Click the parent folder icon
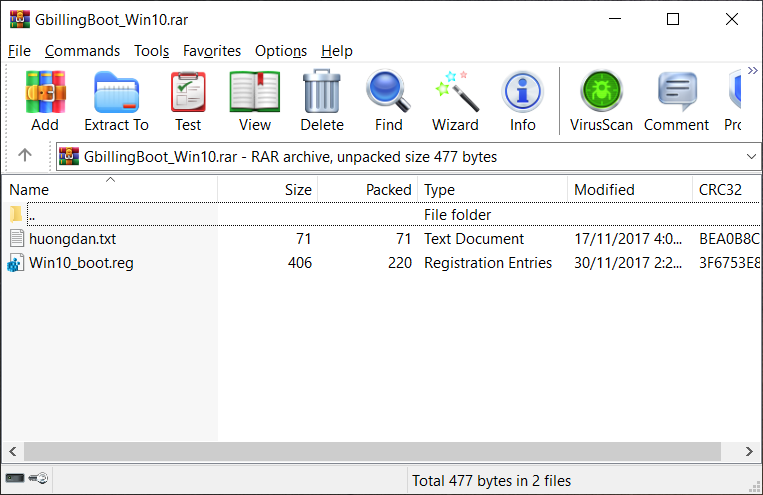This screenshot has height=495, width=763. 16,214
